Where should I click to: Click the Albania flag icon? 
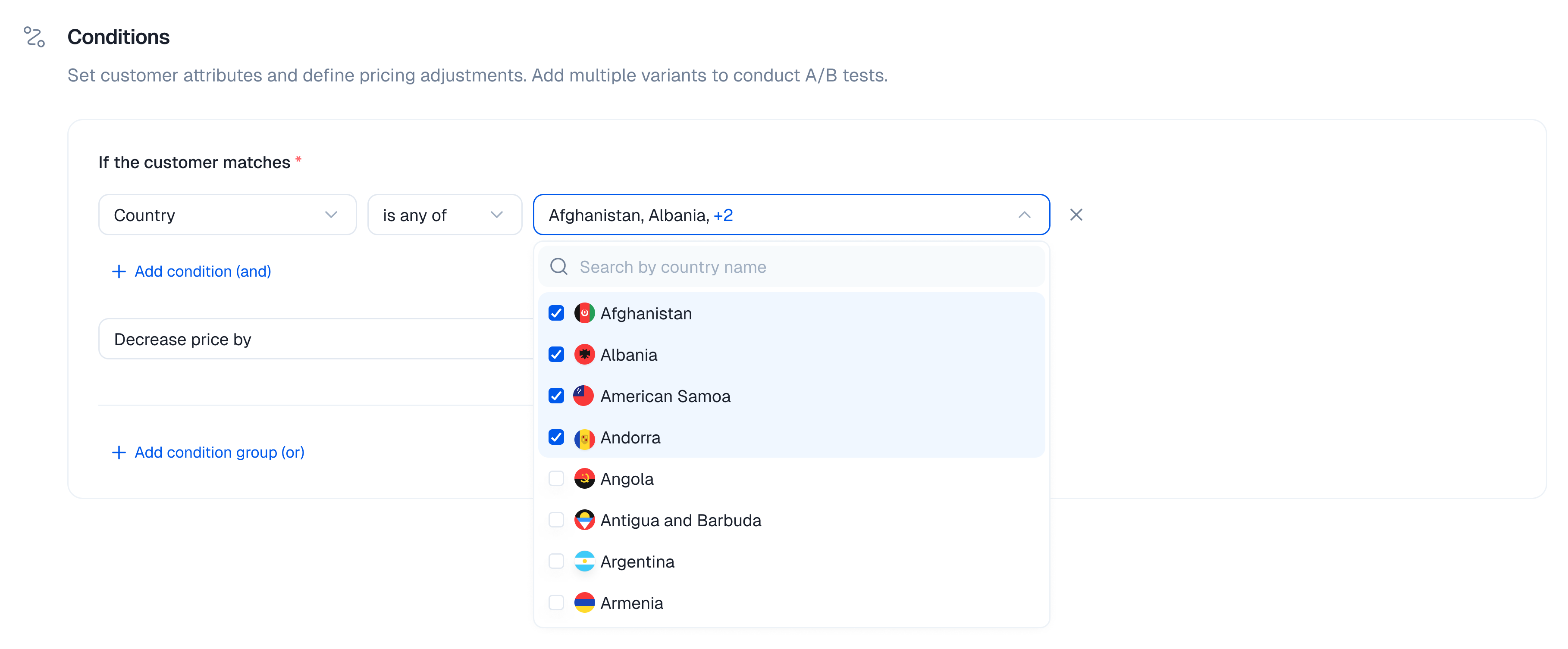point(584,355)
